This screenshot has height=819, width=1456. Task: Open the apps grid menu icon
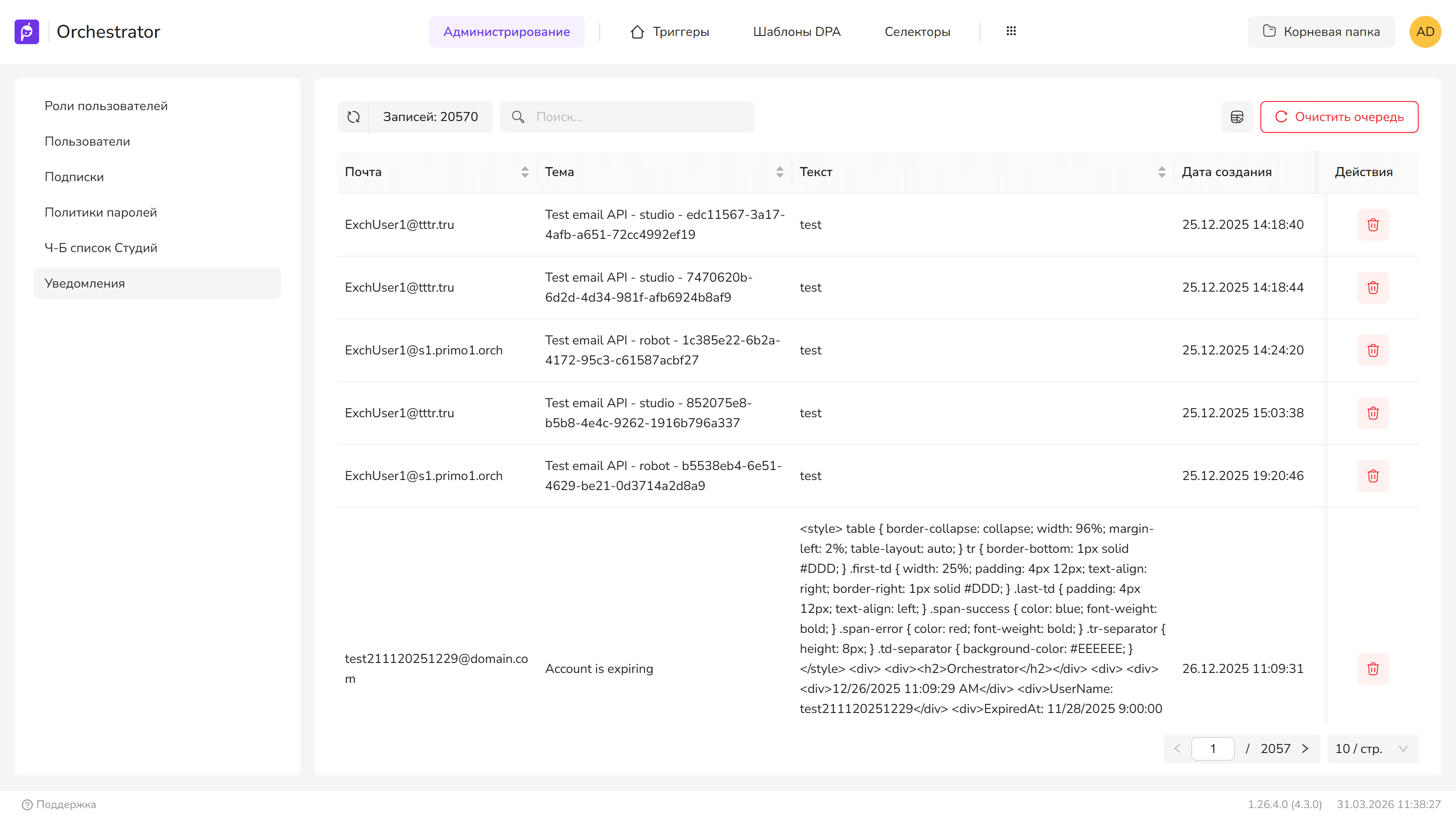pyautogui.click(x=1011, y=31)
